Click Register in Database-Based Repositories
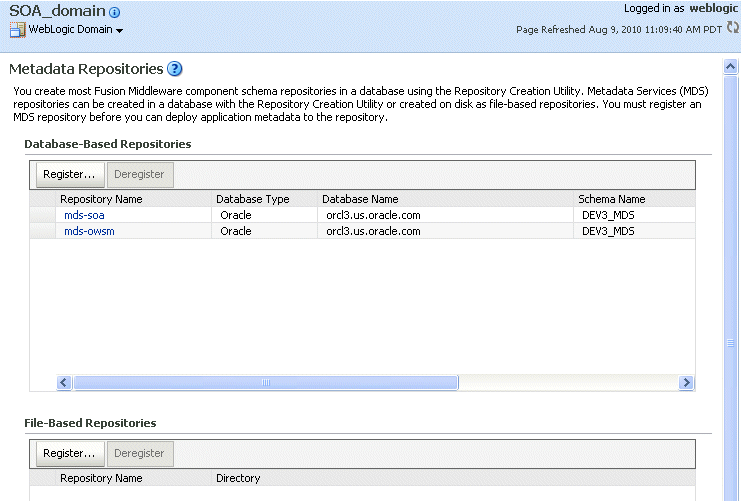Image resolution: width=741 pixels, height=501 pixels. (x=69, y=174)
